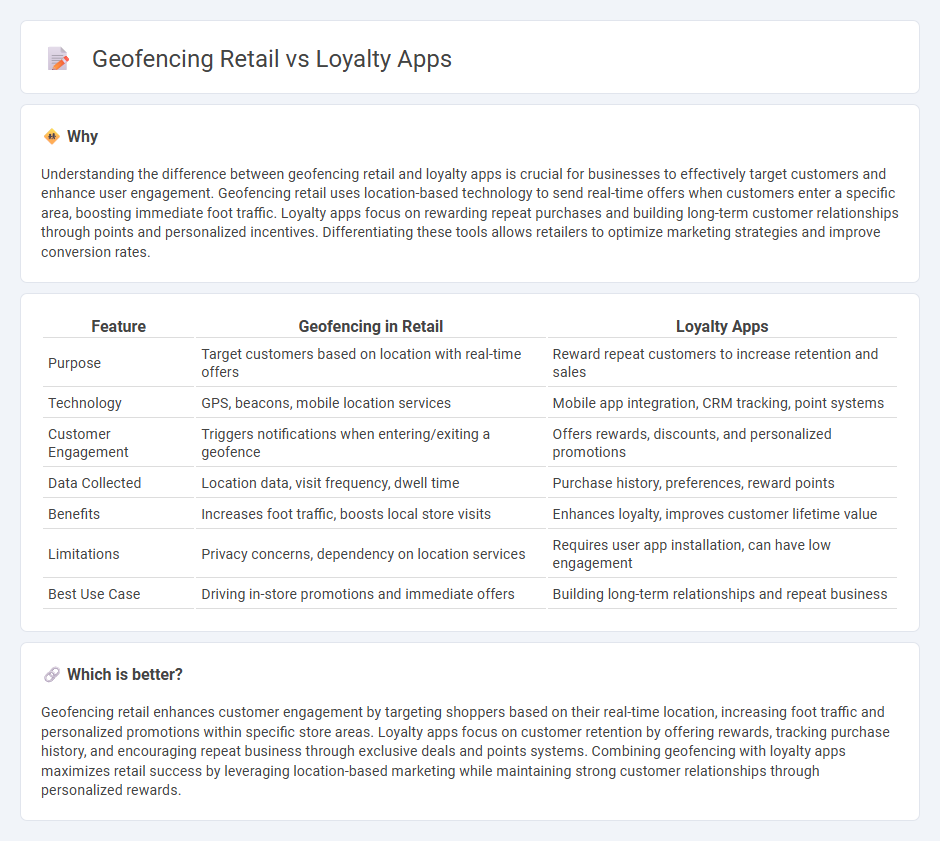Click the orange diamond icon next to Why
The width and height of the screenshot is (940, 841).
point(52,137)
